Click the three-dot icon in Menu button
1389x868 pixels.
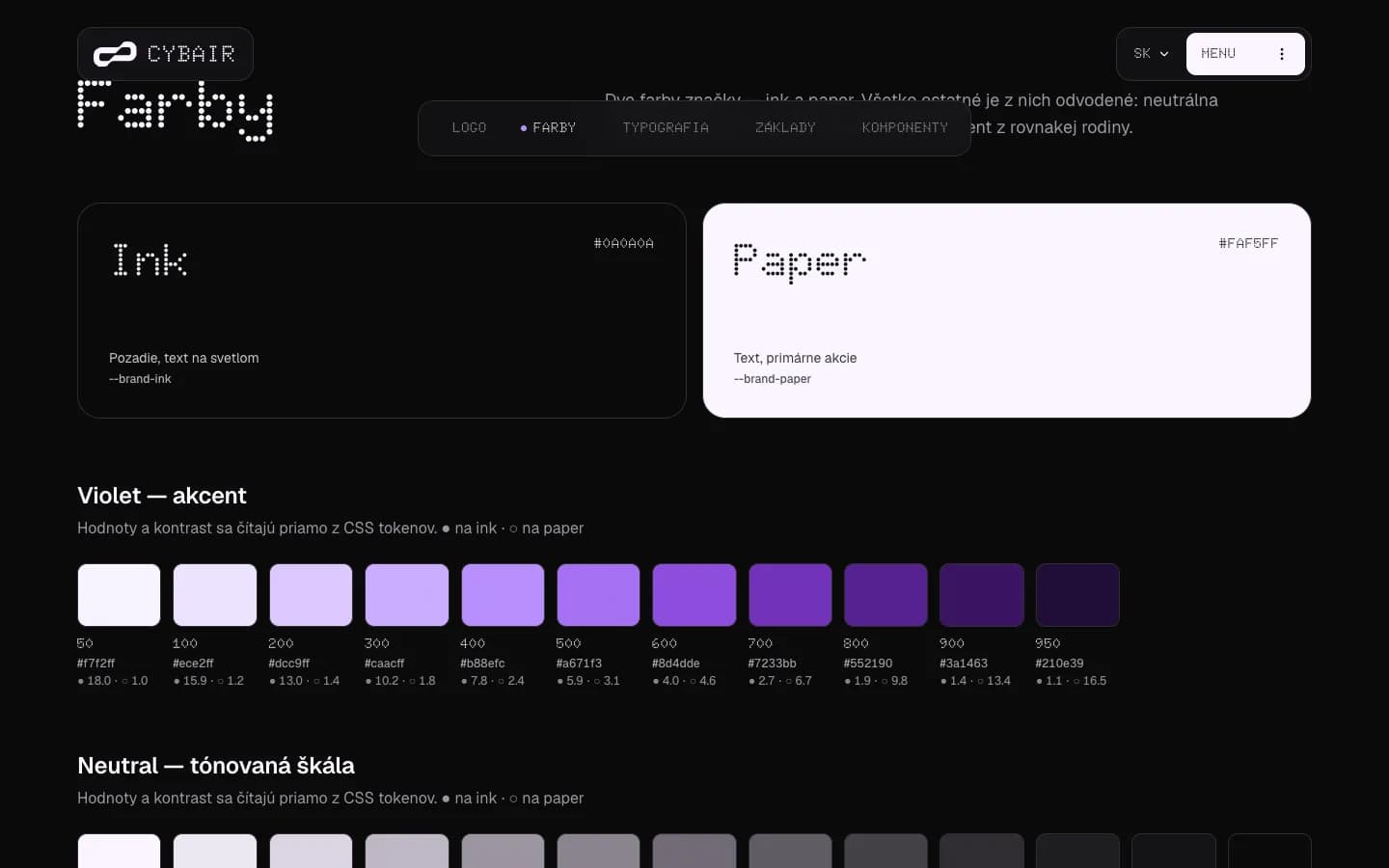[x=1282, y=54]
